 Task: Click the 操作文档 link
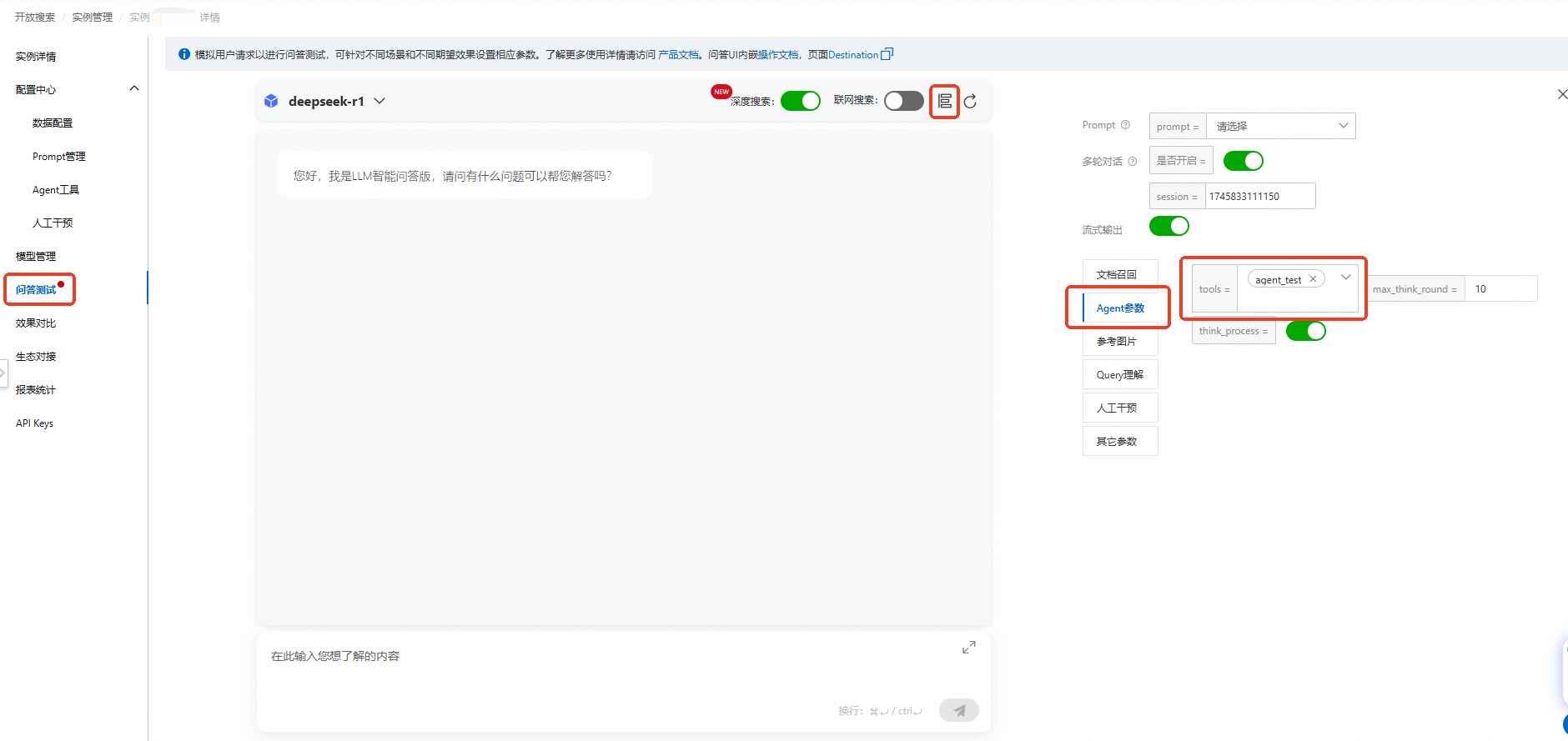coord(779,54)
